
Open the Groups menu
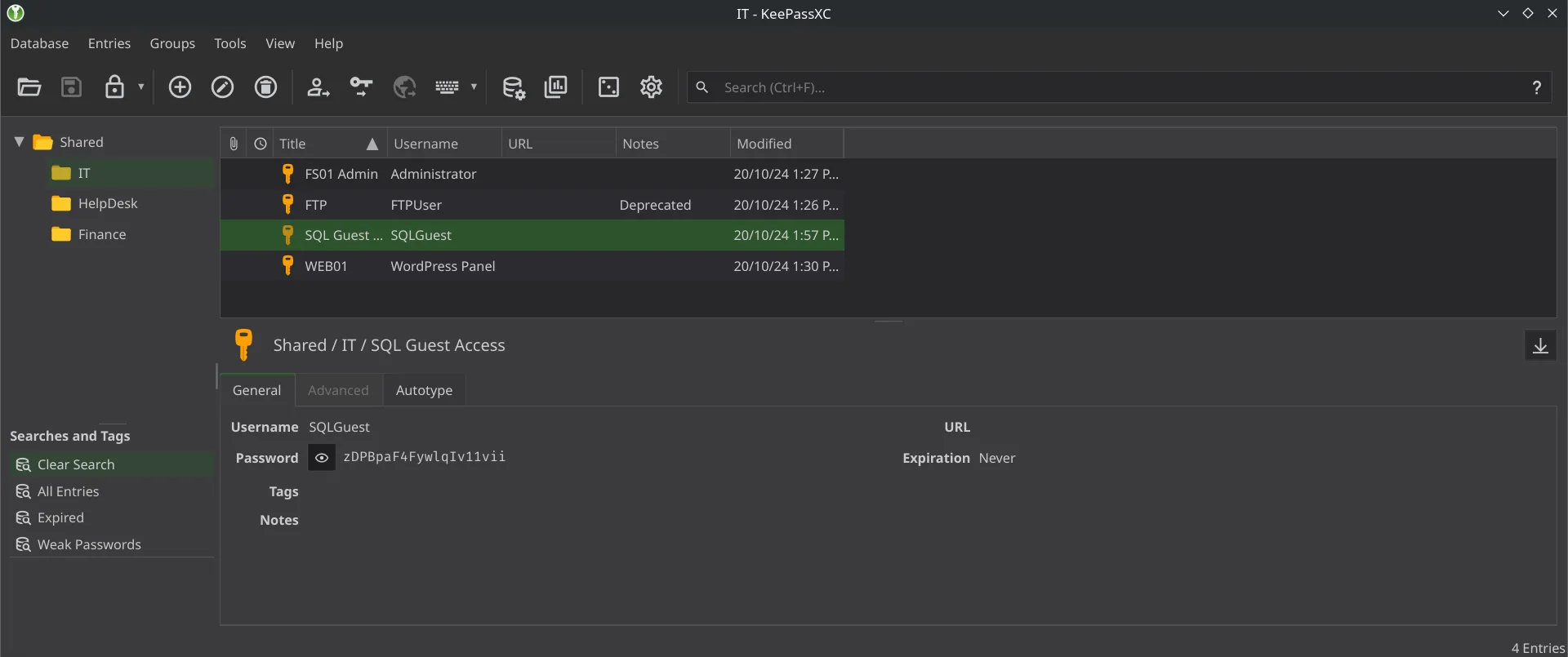coord(172,43)
